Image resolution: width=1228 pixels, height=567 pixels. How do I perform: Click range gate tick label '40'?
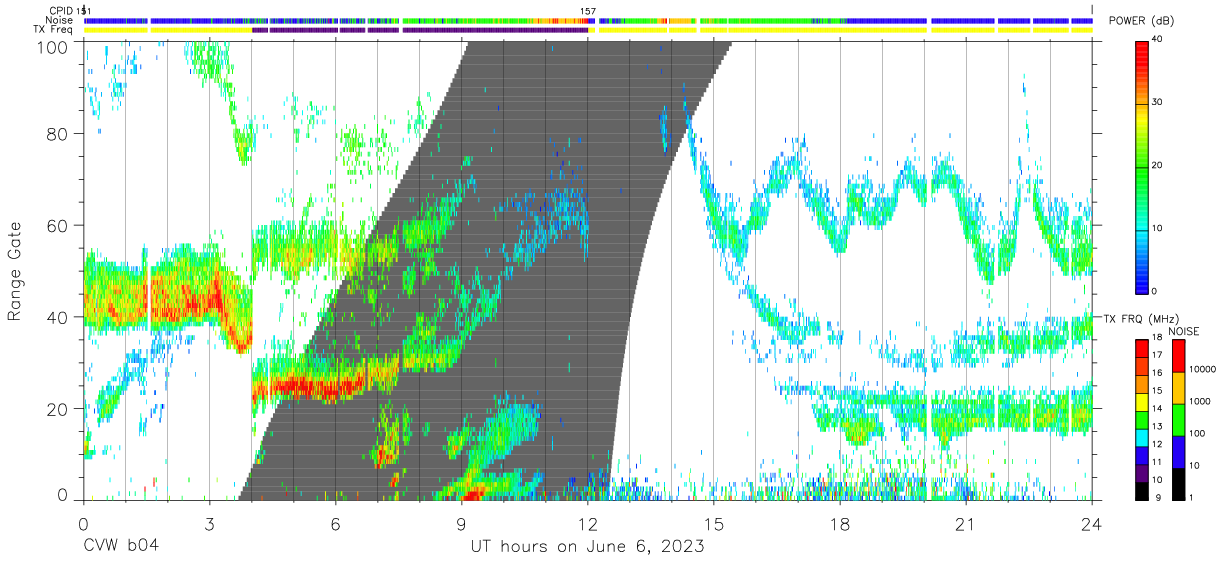[x=58, y=317]
